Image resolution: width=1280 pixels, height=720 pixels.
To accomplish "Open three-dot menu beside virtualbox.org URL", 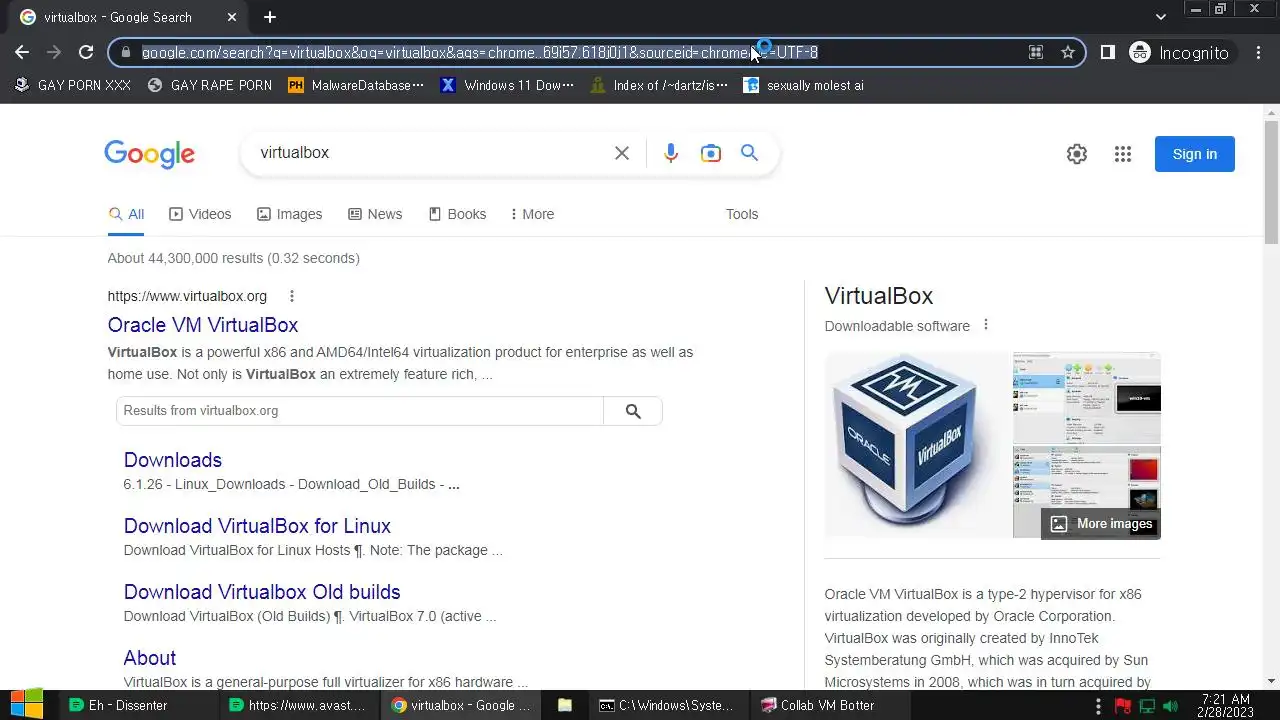I will (x=292, y=296).
